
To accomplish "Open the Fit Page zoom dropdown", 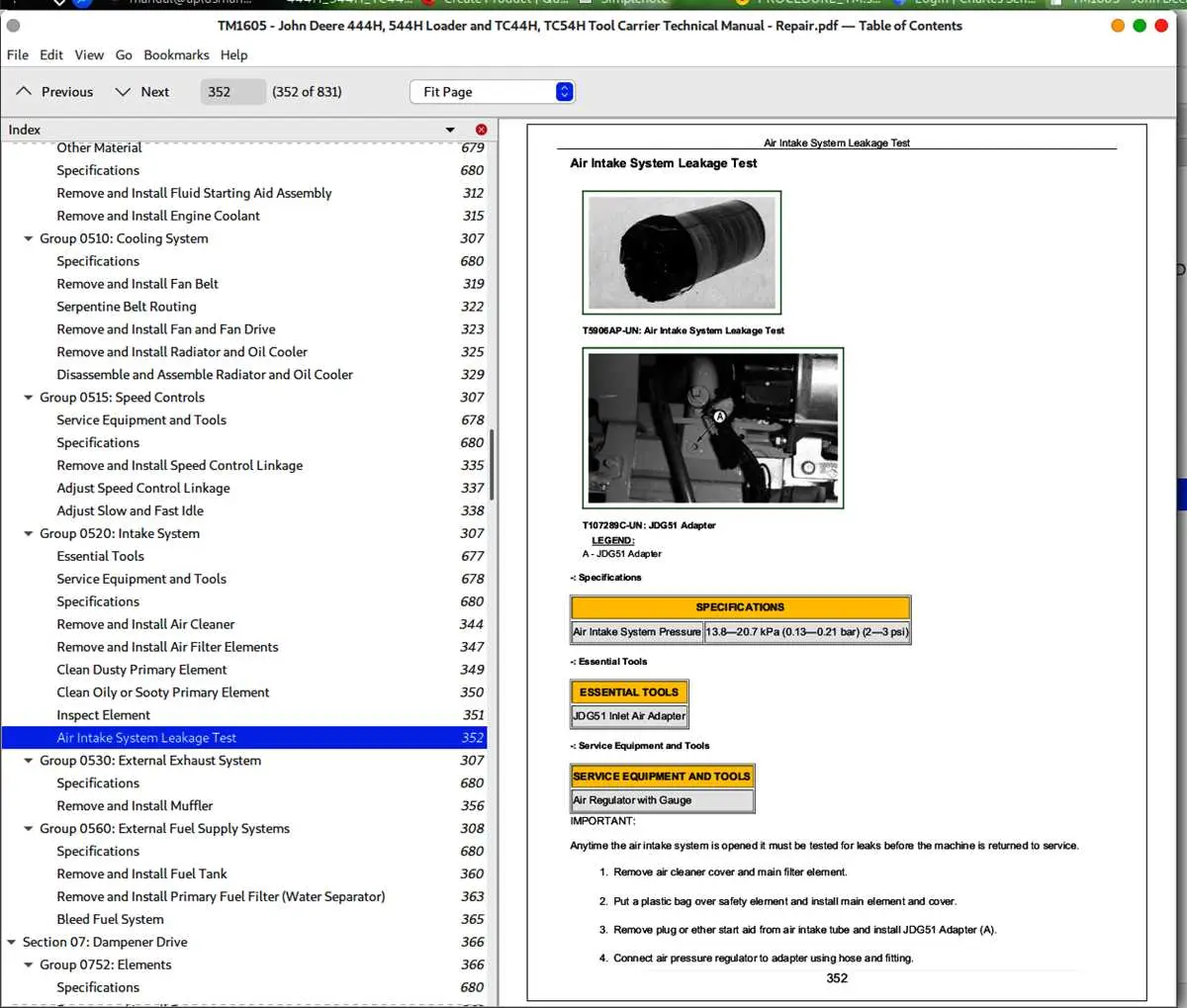I will pos(492,92).
